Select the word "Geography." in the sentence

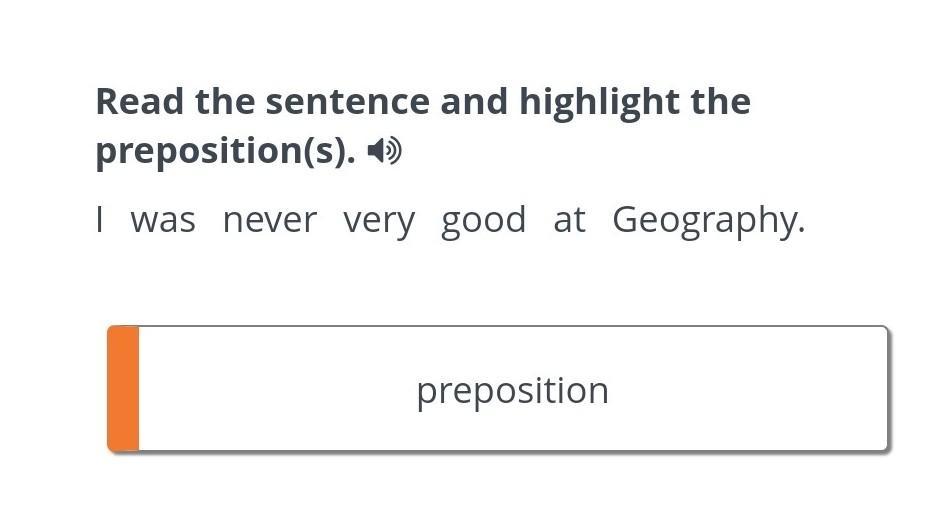pyautogui.click(x=706, y=219)
